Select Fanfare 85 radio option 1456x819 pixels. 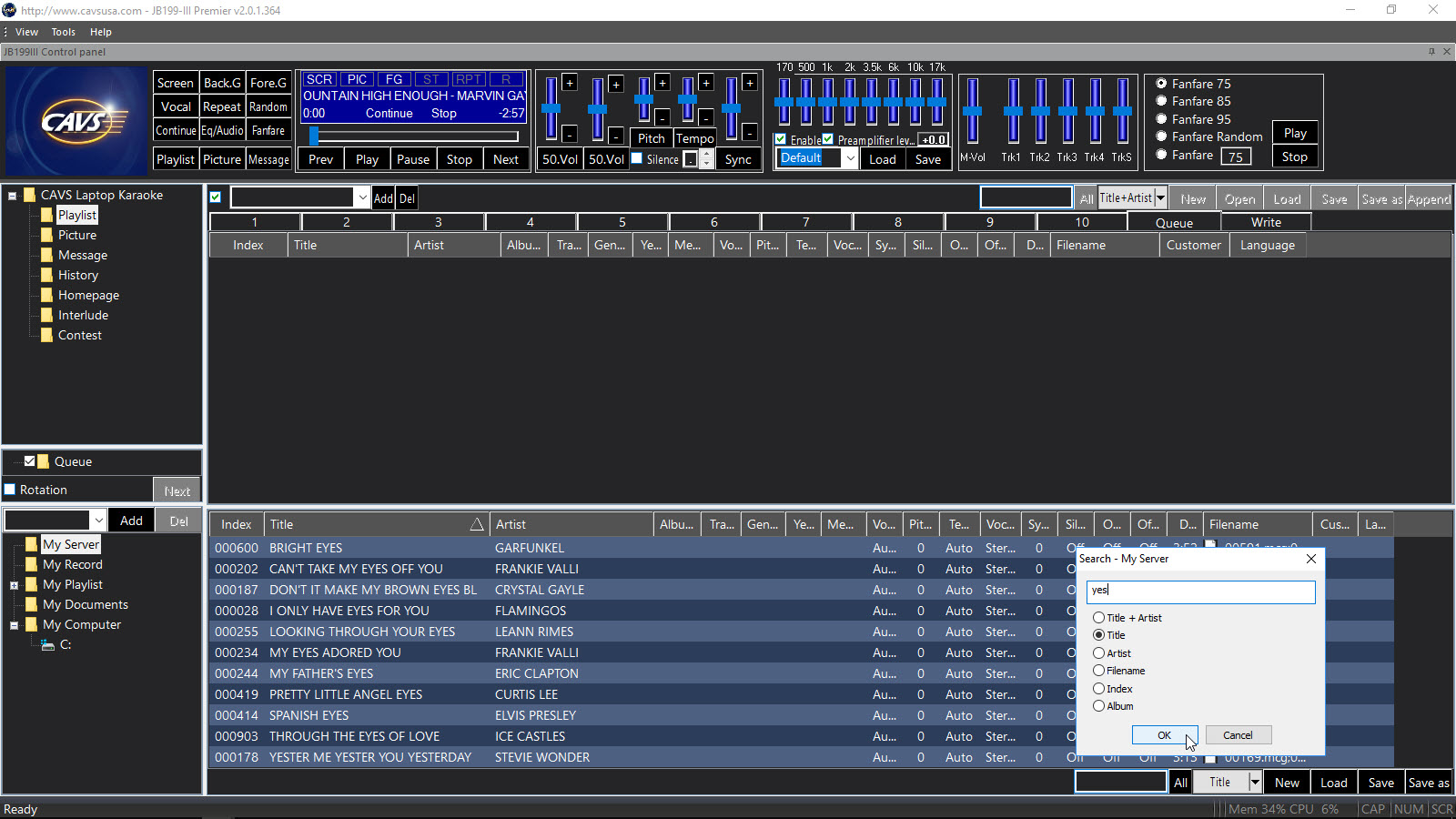pyautogui.click(x=1161, y=101)
